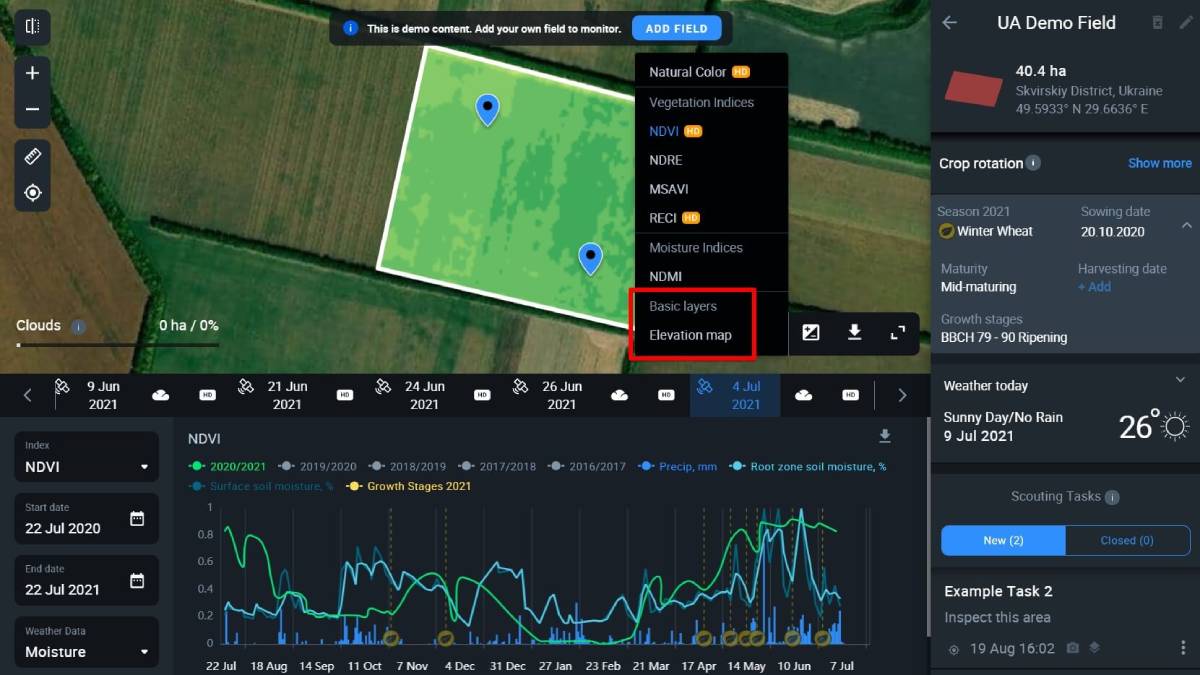Open fullscreen map view

[898, 333]
